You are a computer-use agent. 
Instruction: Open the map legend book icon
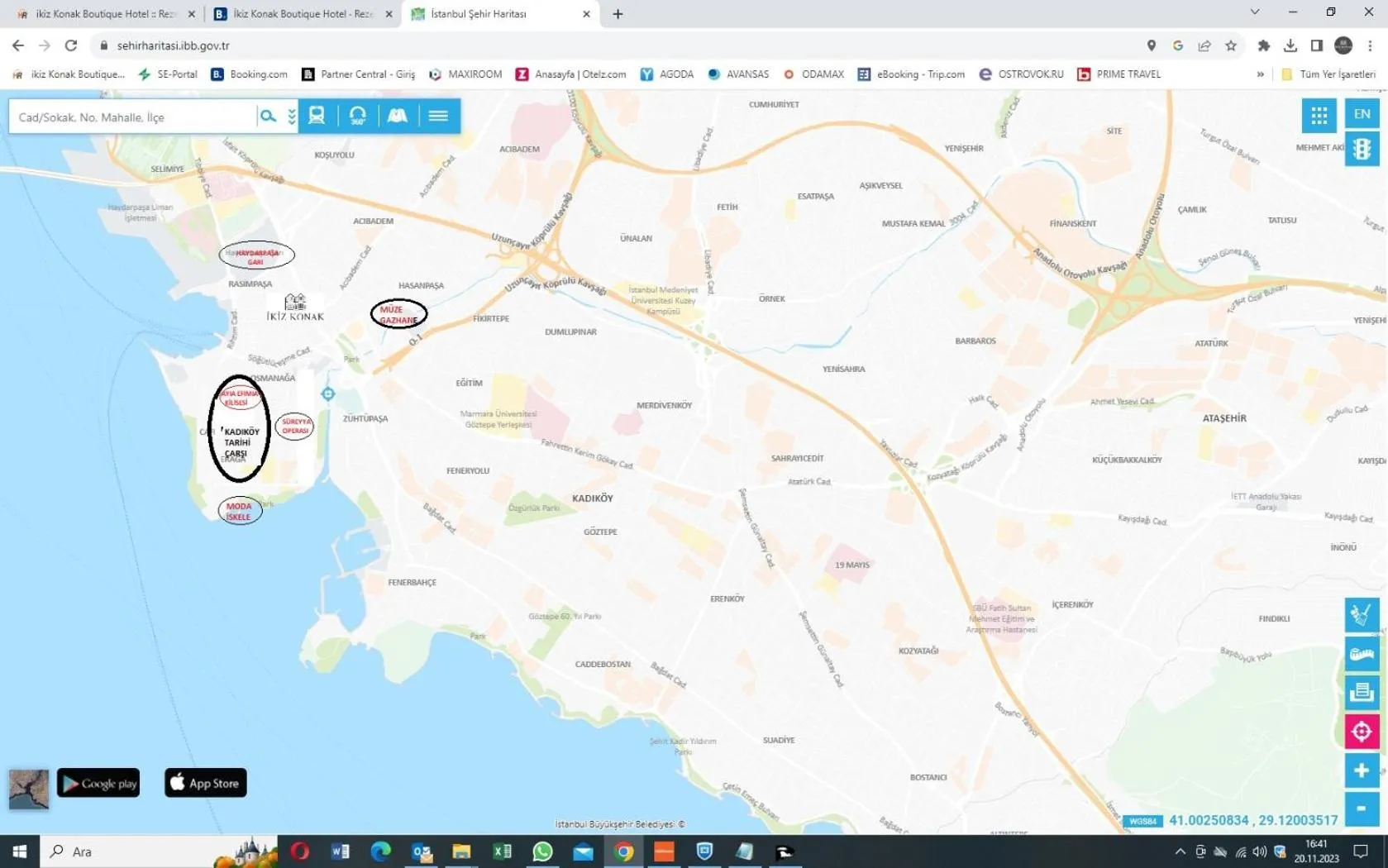click(x=397, y=115)
